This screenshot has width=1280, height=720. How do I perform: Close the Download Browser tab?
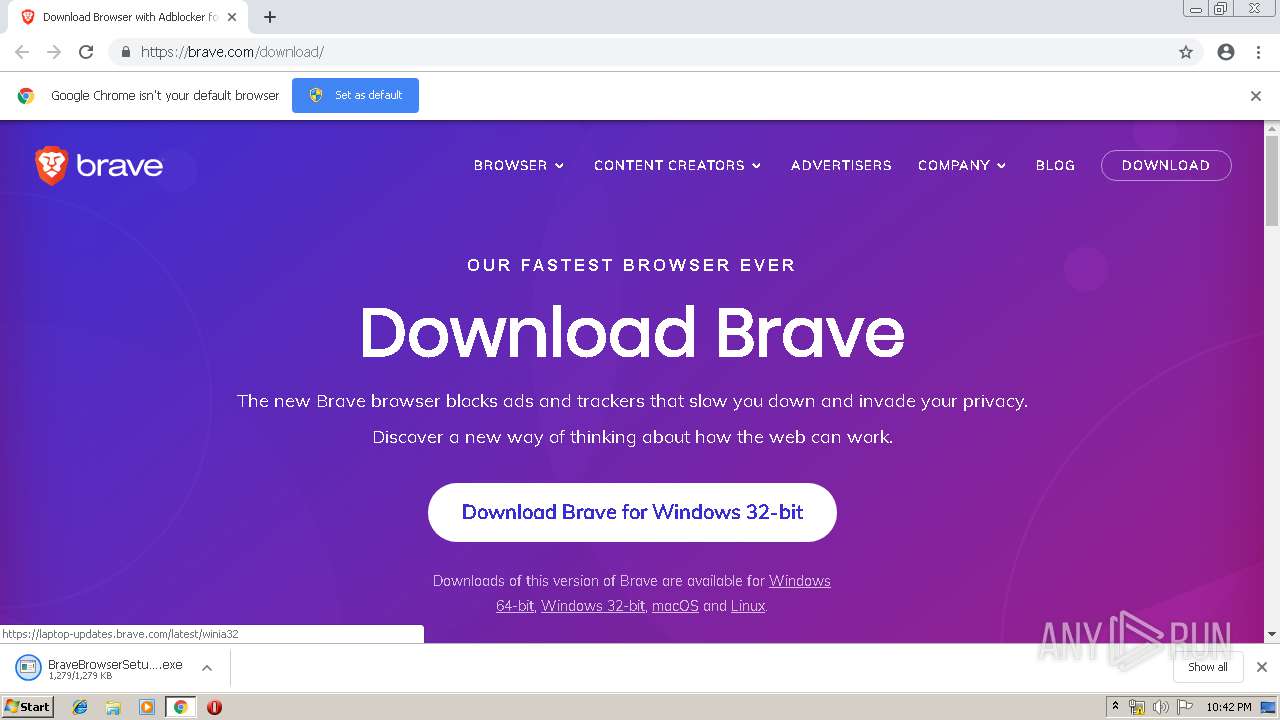232,17
